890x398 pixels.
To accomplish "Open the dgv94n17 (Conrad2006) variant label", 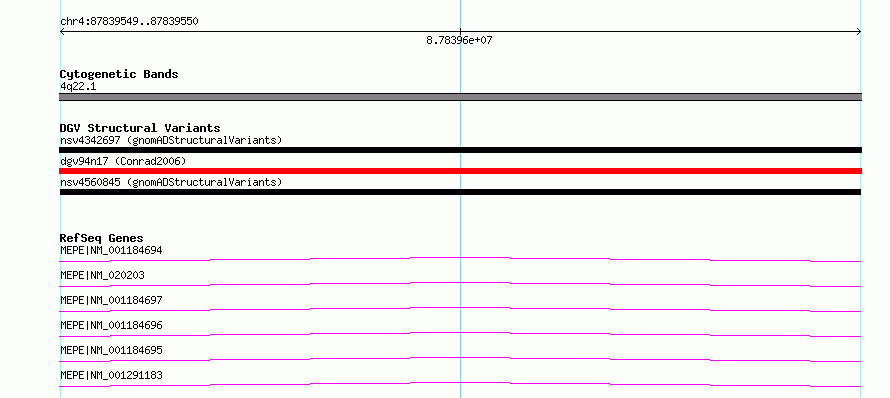I will tap(123, 161).
